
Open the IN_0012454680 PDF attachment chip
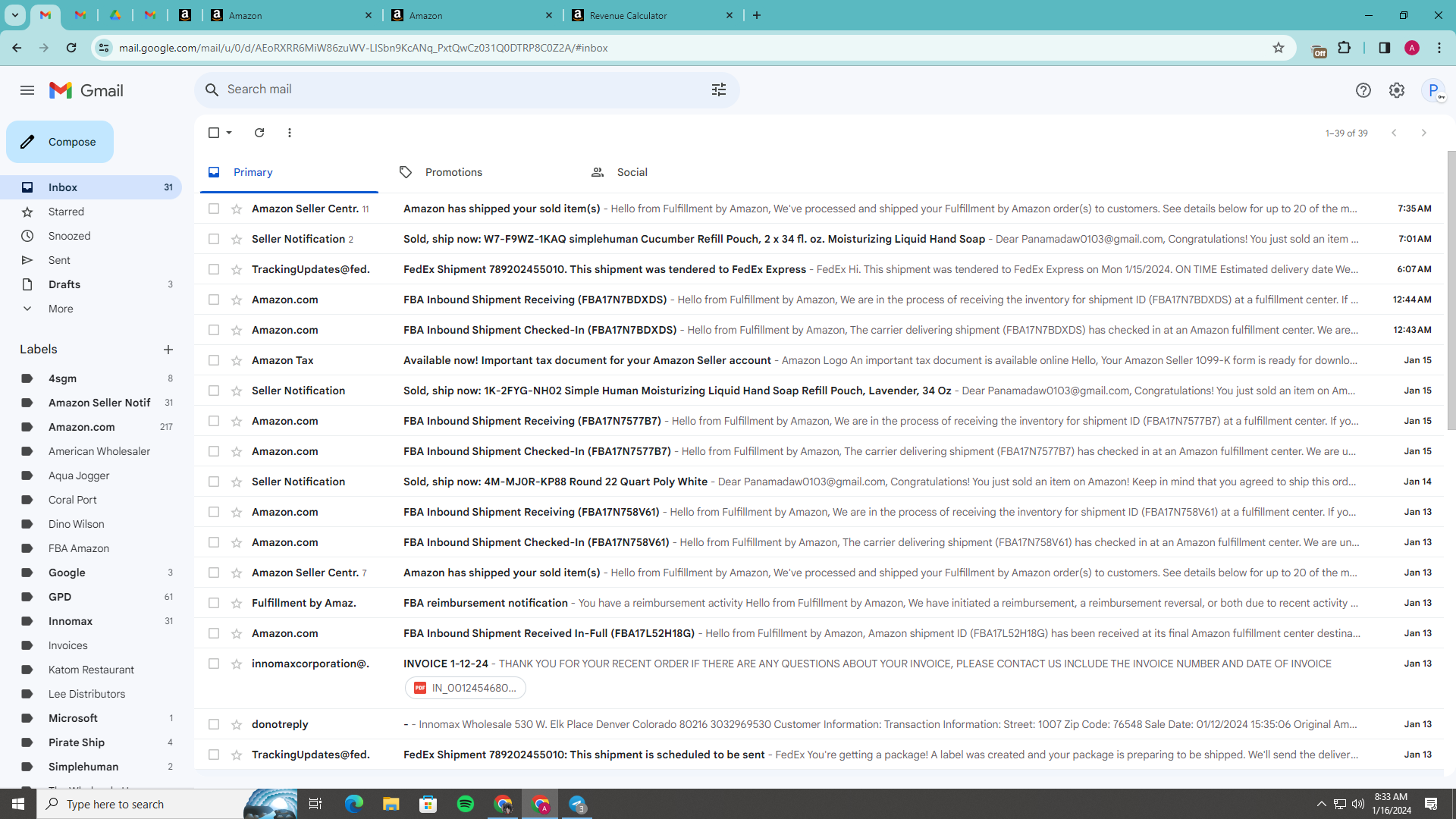click(x=466, y=688)
